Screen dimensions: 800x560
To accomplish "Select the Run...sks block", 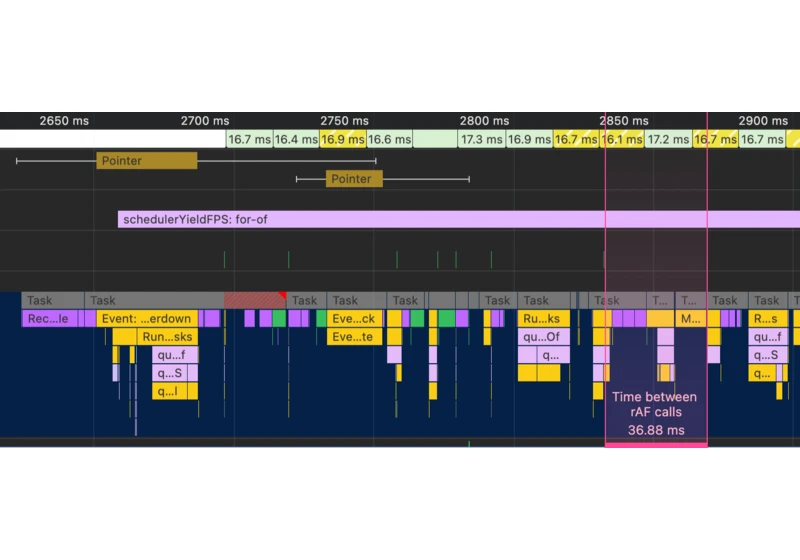I will tap(167, 337).
